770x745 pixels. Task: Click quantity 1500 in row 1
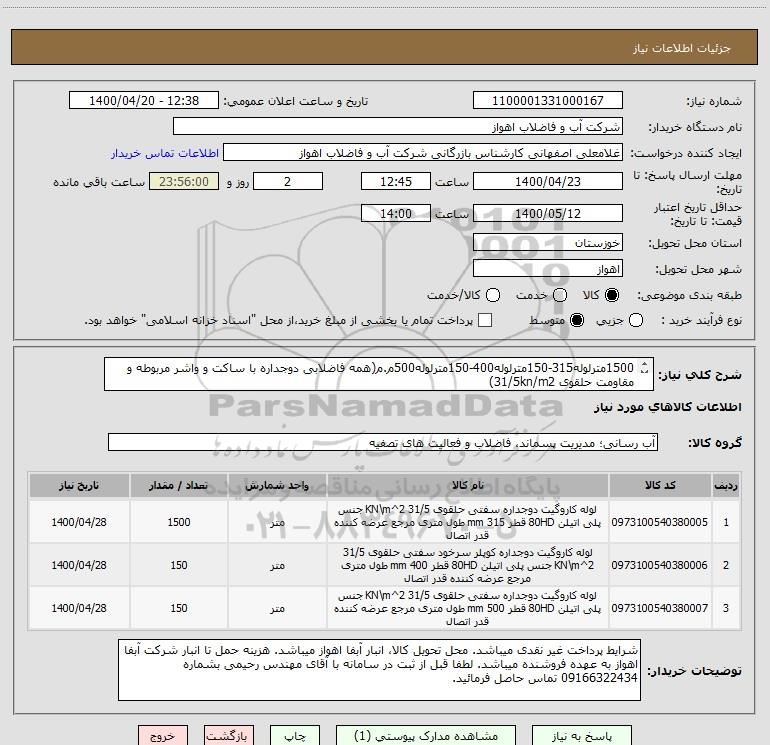pyautogui.click(x=179, y=522)
